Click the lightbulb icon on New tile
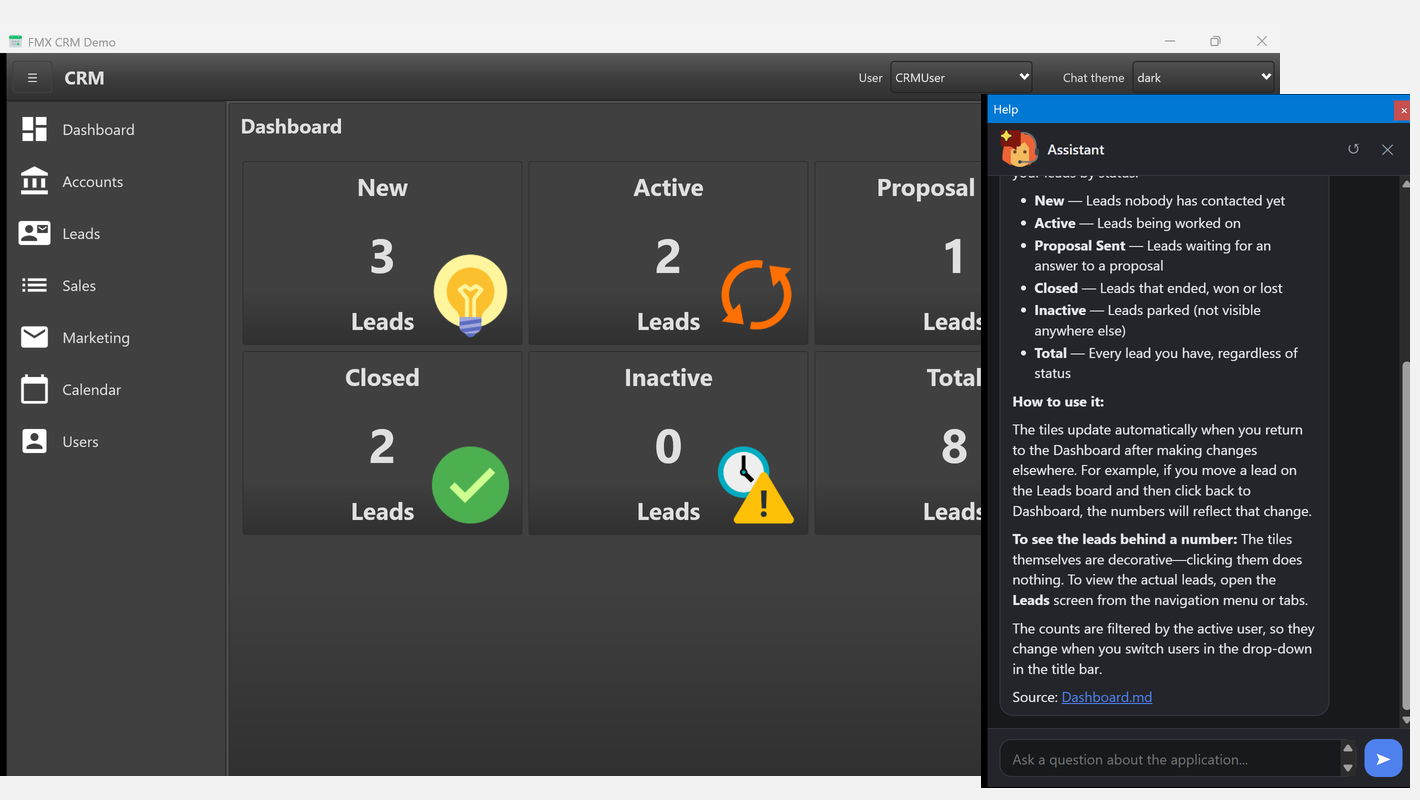1420x800 pixels. 470,295
